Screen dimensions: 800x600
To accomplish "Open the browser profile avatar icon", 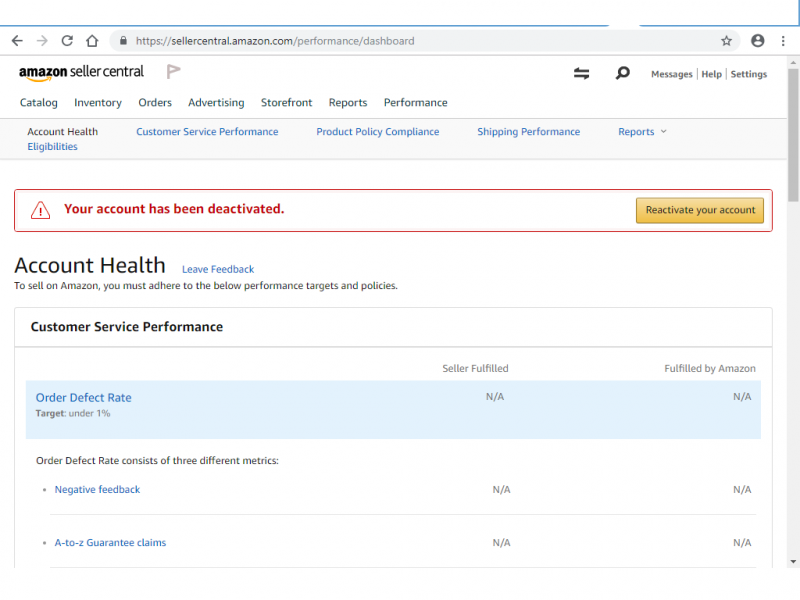I will coord(758,41).
